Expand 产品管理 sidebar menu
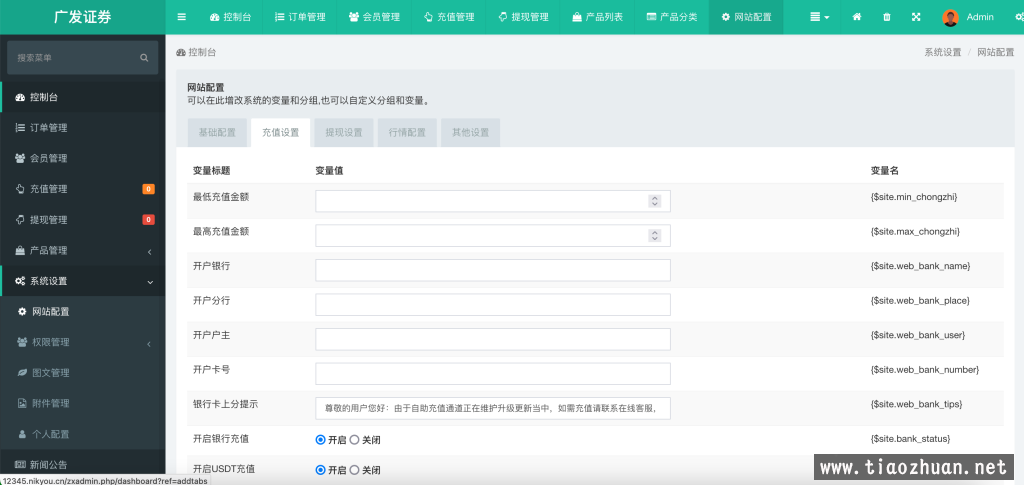The image size is (1024, 485). 82,251
